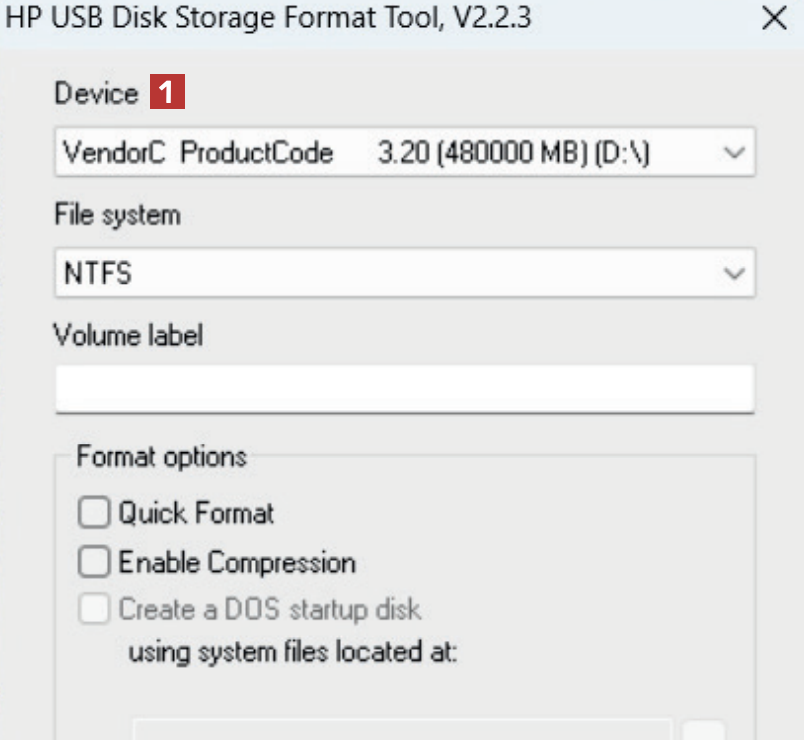This screenshot has width=804, height=740.
Task: Click the system files location path field
Action: (x=402, y=730)
